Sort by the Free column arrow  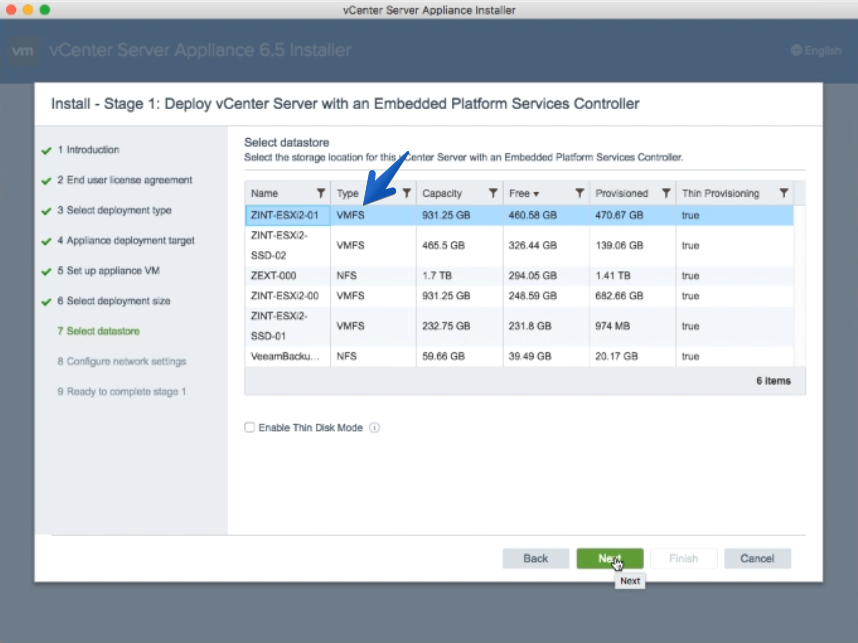tap(536, 194)
